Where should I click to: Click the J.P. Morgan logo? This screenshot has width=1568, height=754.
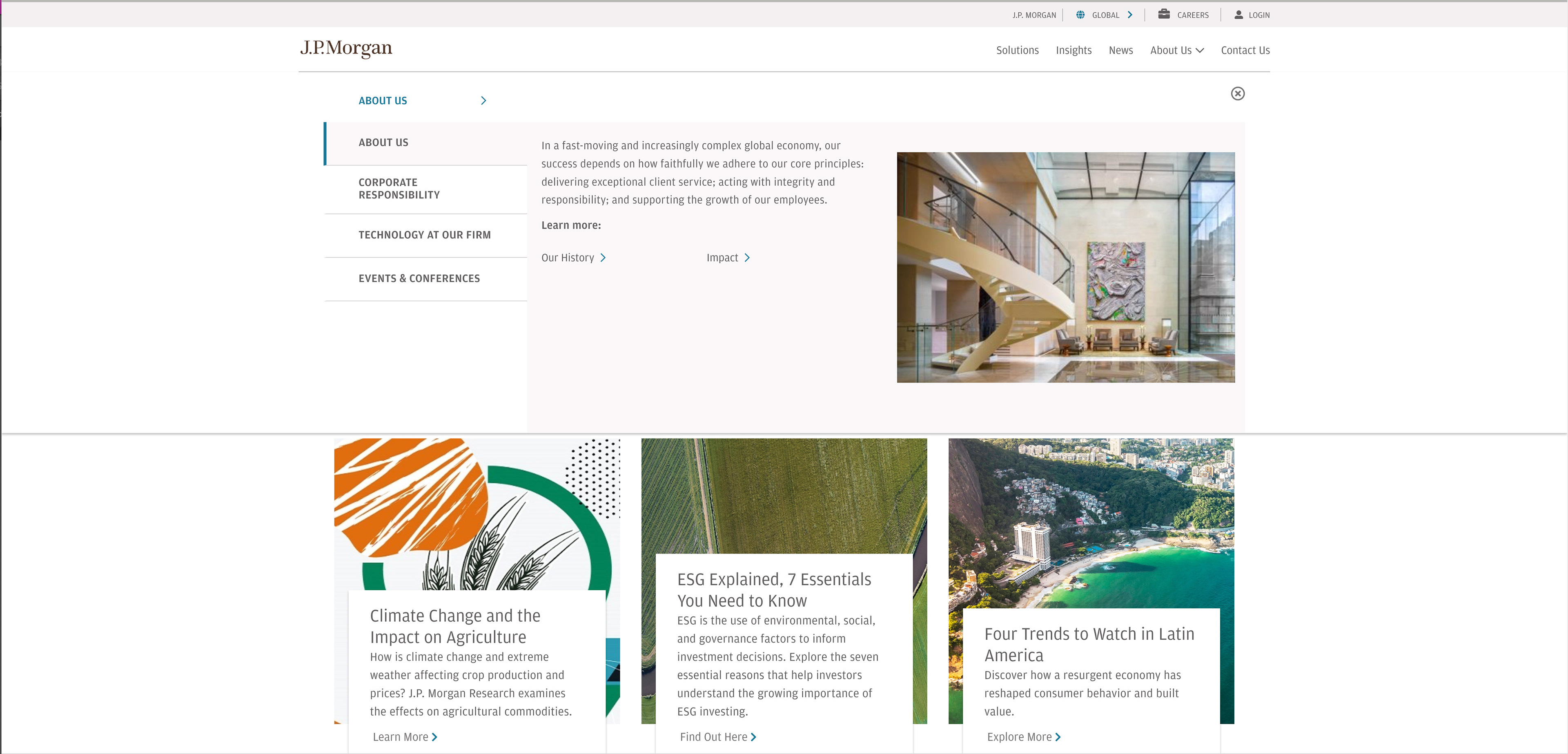click(x=346, y=48)
